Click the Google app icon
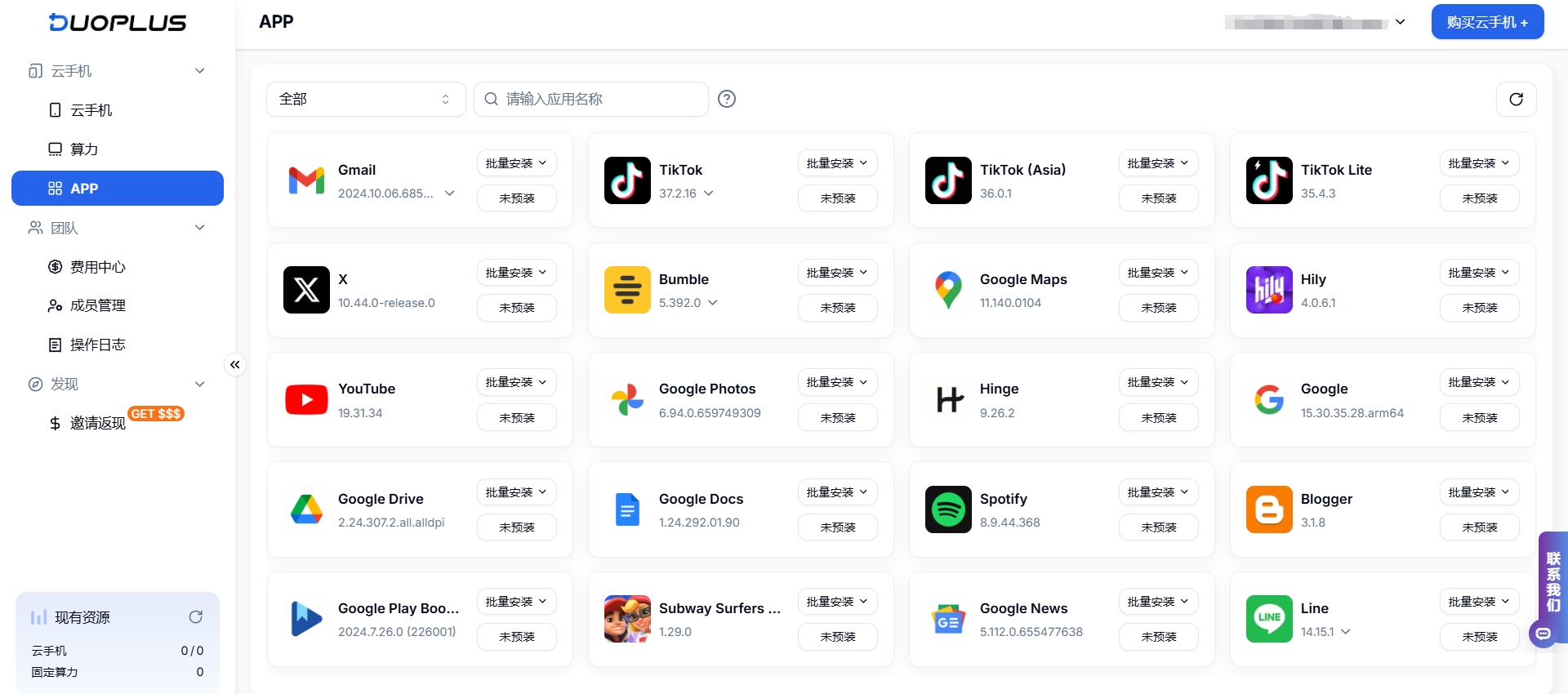The image size is (1568, 694). point(1269,399)
